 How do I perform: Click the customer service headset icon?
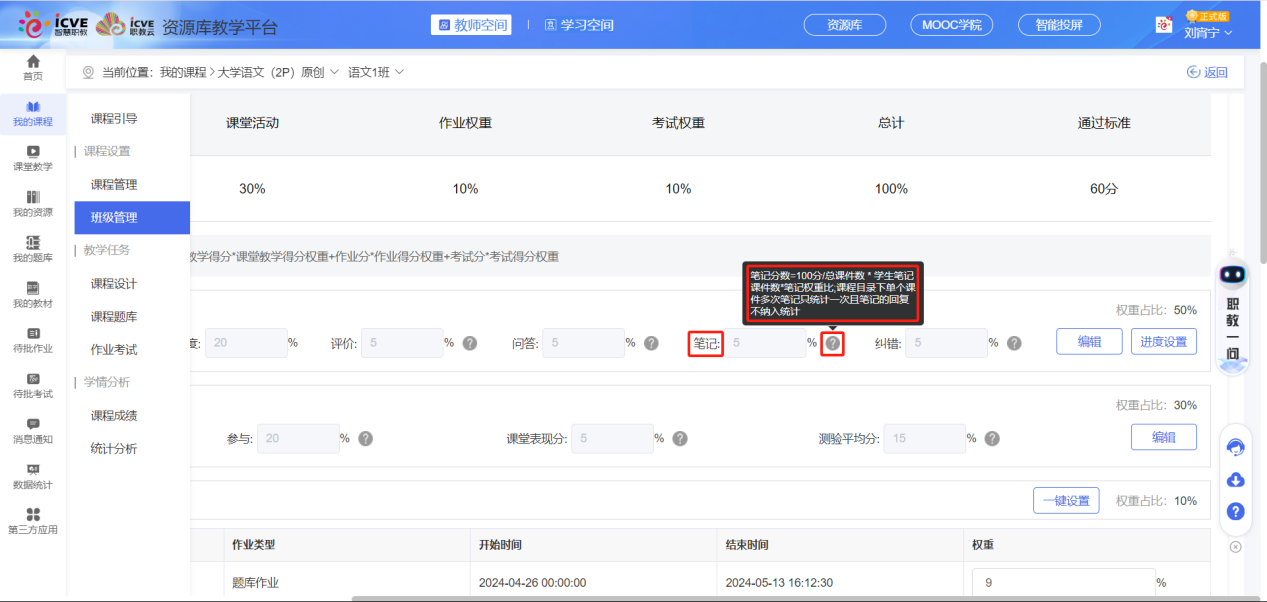pos(1234,447)
